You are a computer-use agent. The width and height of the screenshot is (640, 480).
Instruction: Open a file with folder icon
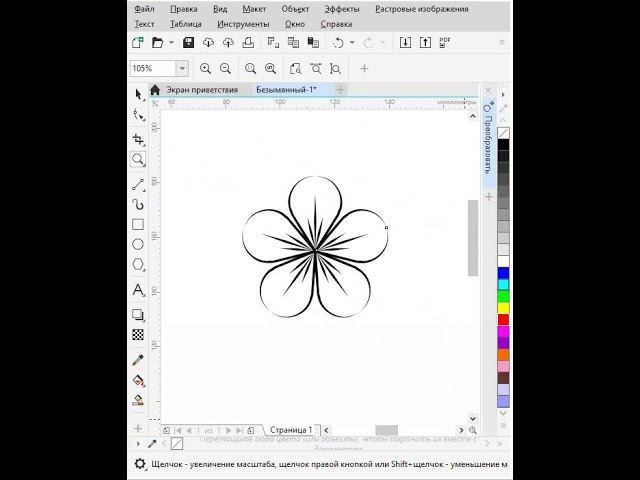[158, 42]
